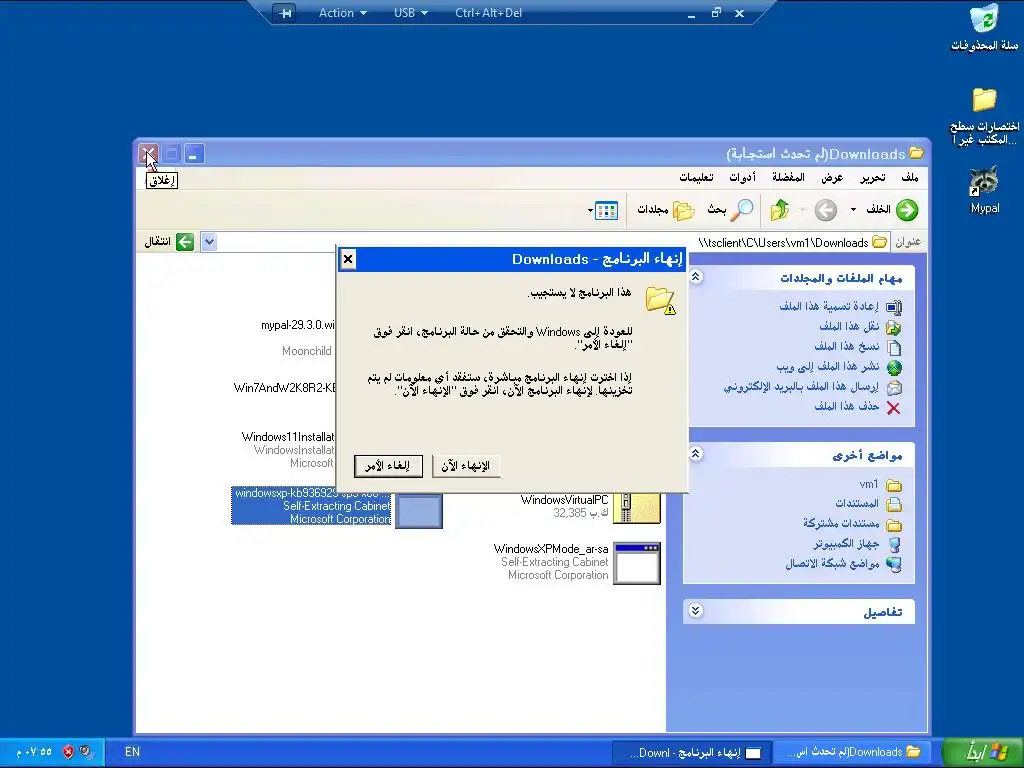Open the address bar dropdown arrow
Viewport: 1024px width, 768px height.
209,242
